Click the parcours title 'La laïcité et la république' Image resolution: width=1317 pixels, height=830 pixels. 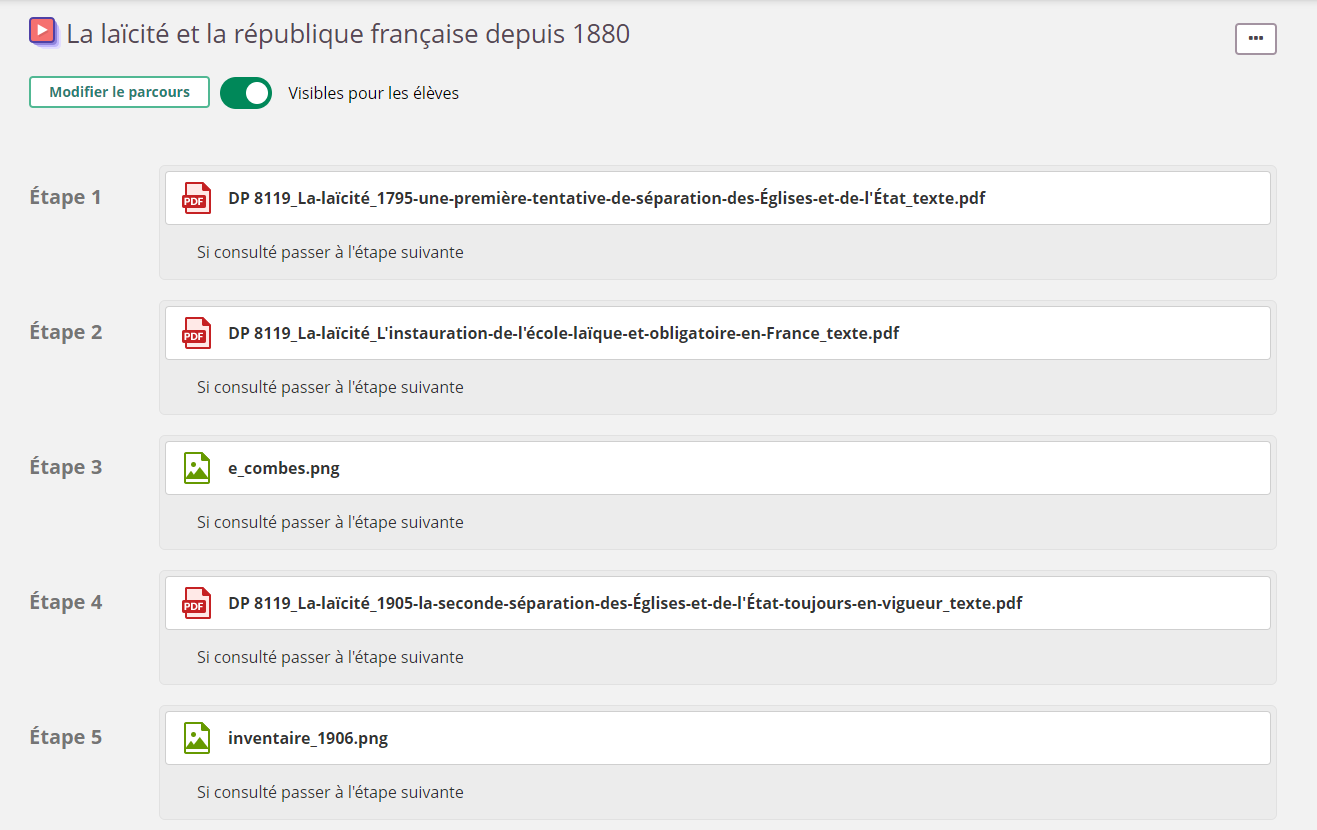click(x=348, y=34)
